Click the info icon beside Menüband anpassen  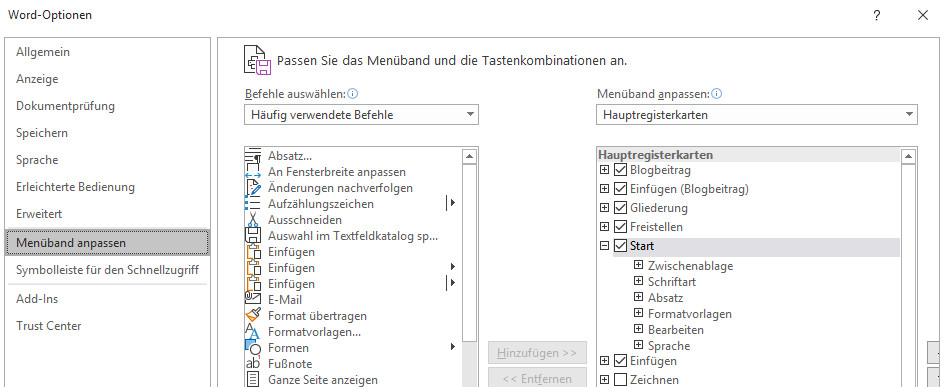click(x=717, y=94)
